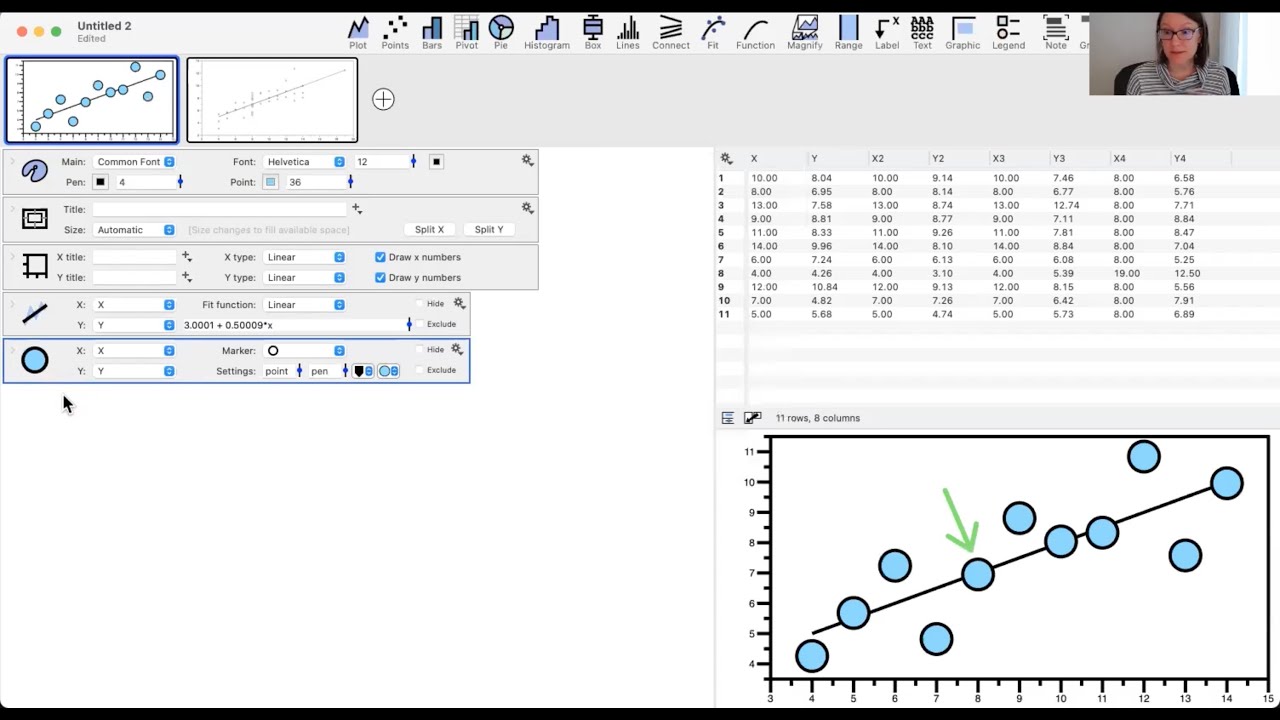Open the Size Automatic dropdown
This screenshot has width=1280, height=720.
click(x=134, y=230)
